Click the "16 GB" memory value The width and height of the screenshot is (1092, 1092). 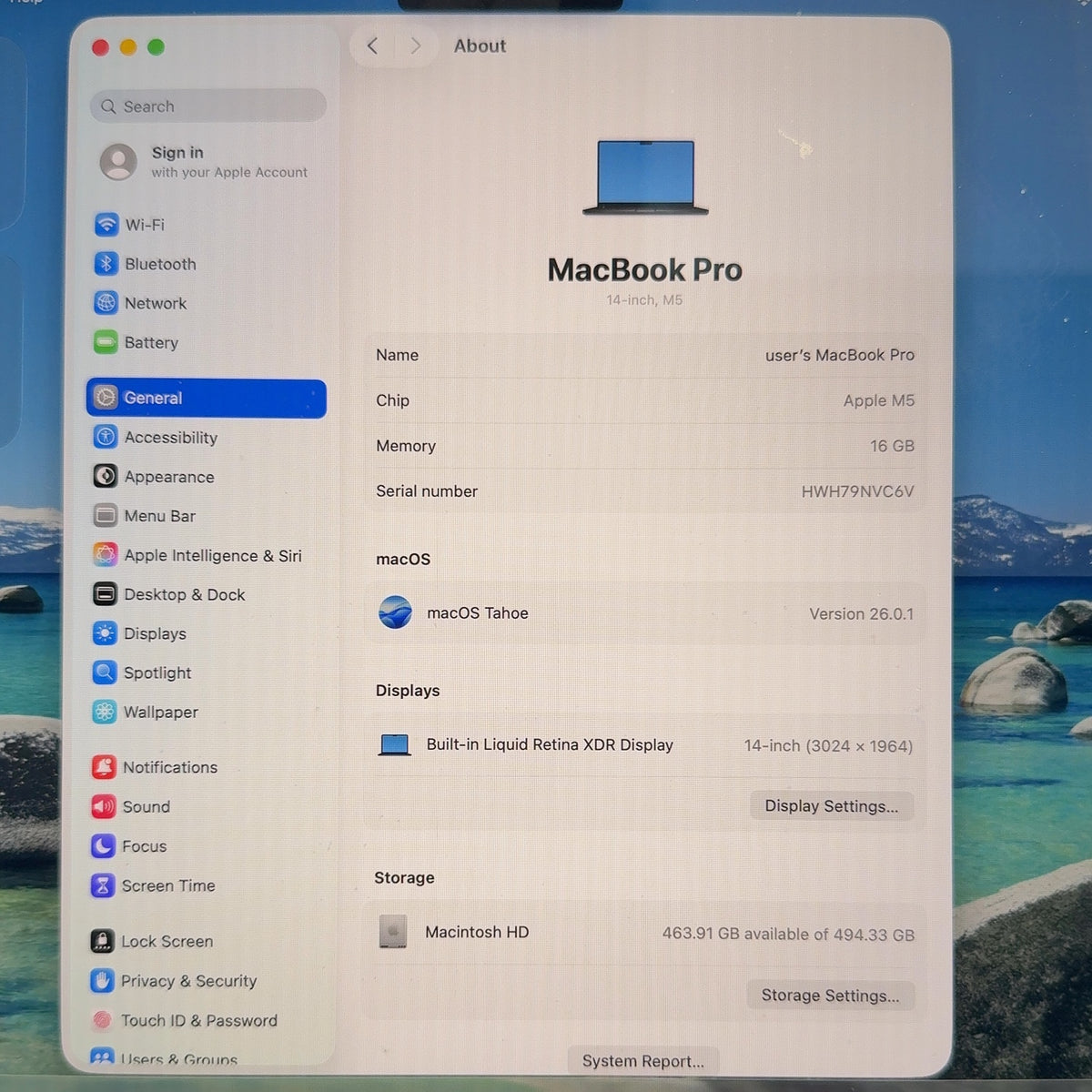(x=892, y=446)
